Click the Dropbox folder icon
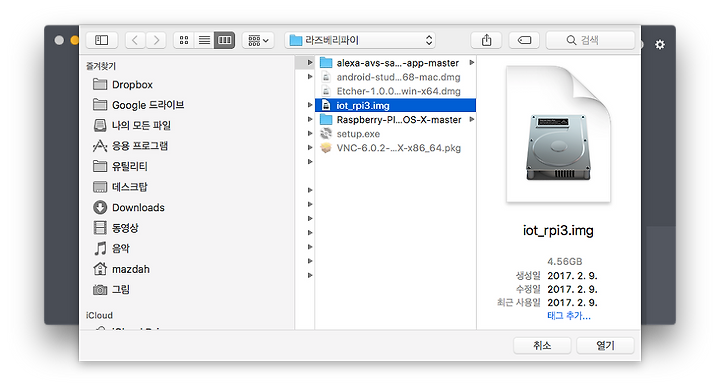This screenshot has height=388, width=720. [100, 84]
